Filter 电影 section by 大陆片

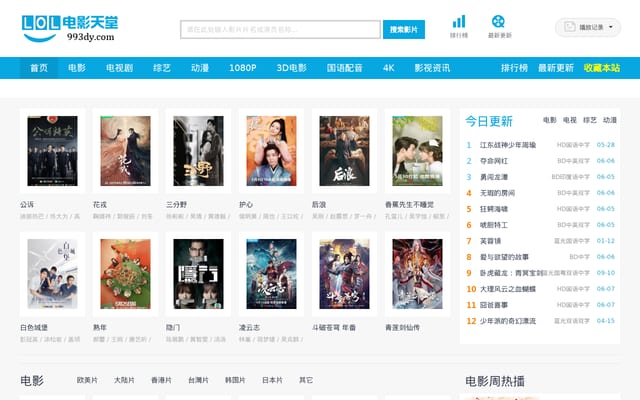[x=124, y=380]
